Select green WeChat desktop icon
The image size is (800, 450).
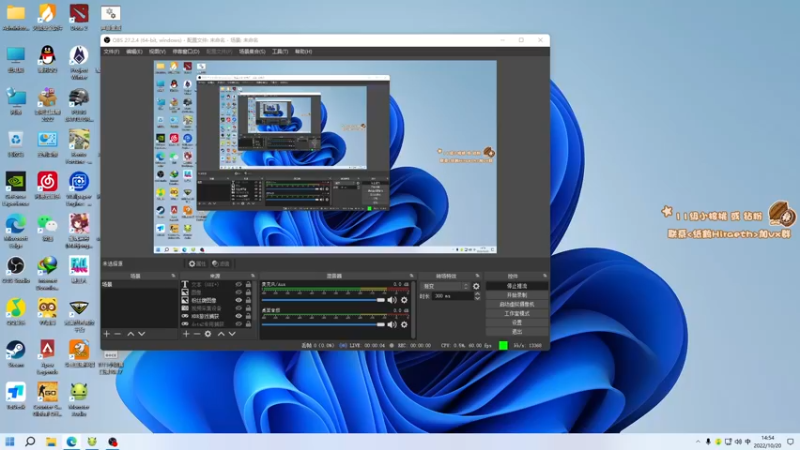[x=47, y=228]
